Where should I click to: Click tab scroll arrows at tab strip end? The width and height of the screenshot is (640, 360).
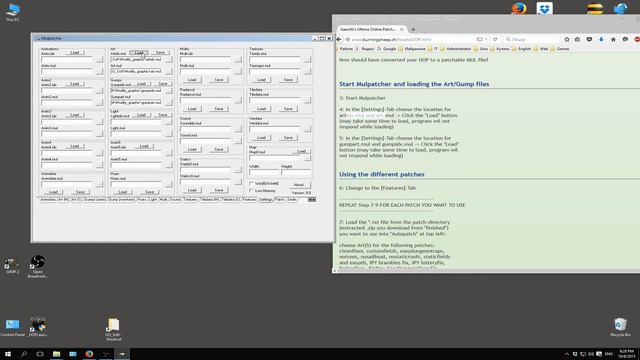click(312, 200)
